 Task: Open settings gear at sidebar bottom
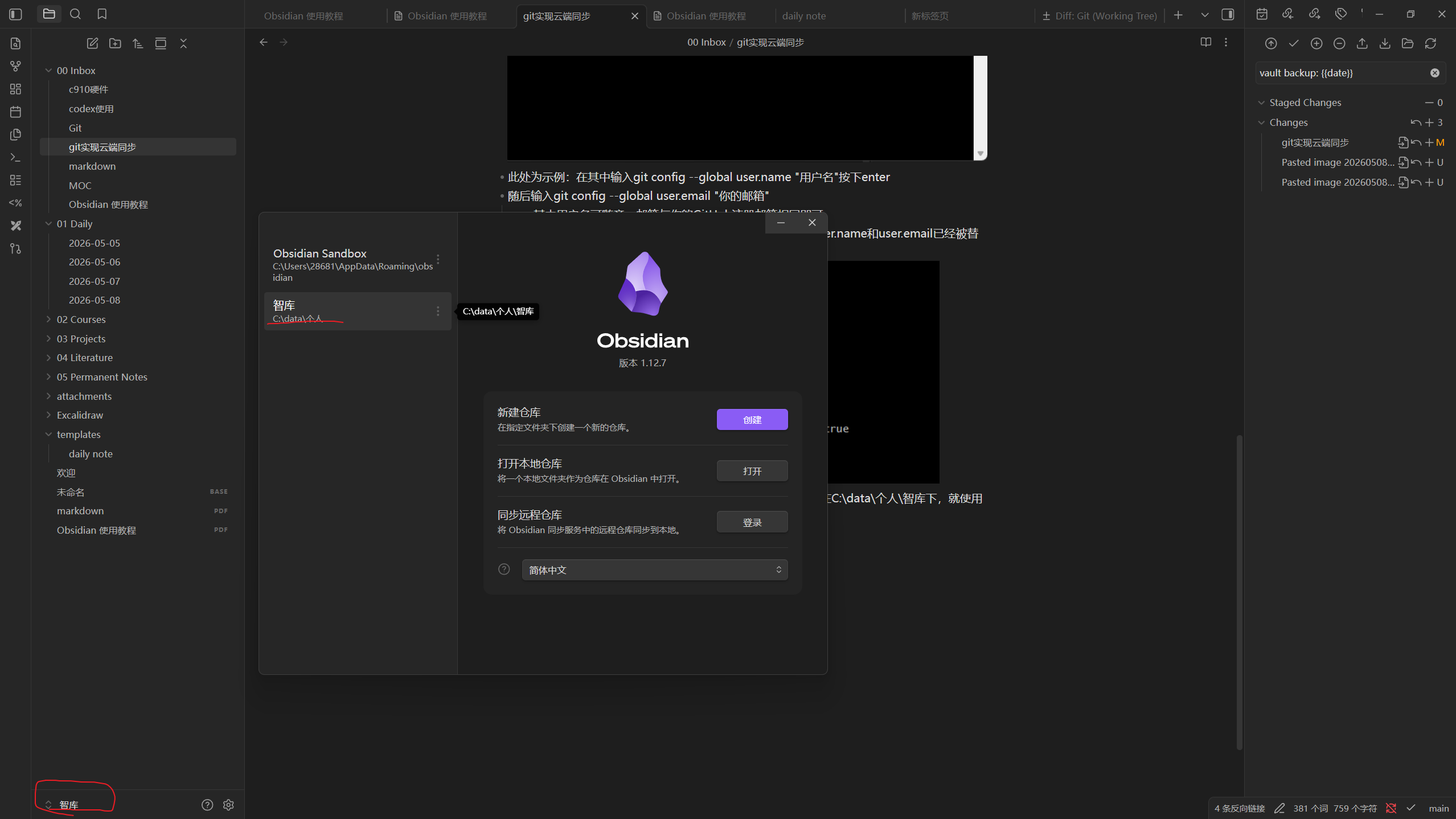228,805
